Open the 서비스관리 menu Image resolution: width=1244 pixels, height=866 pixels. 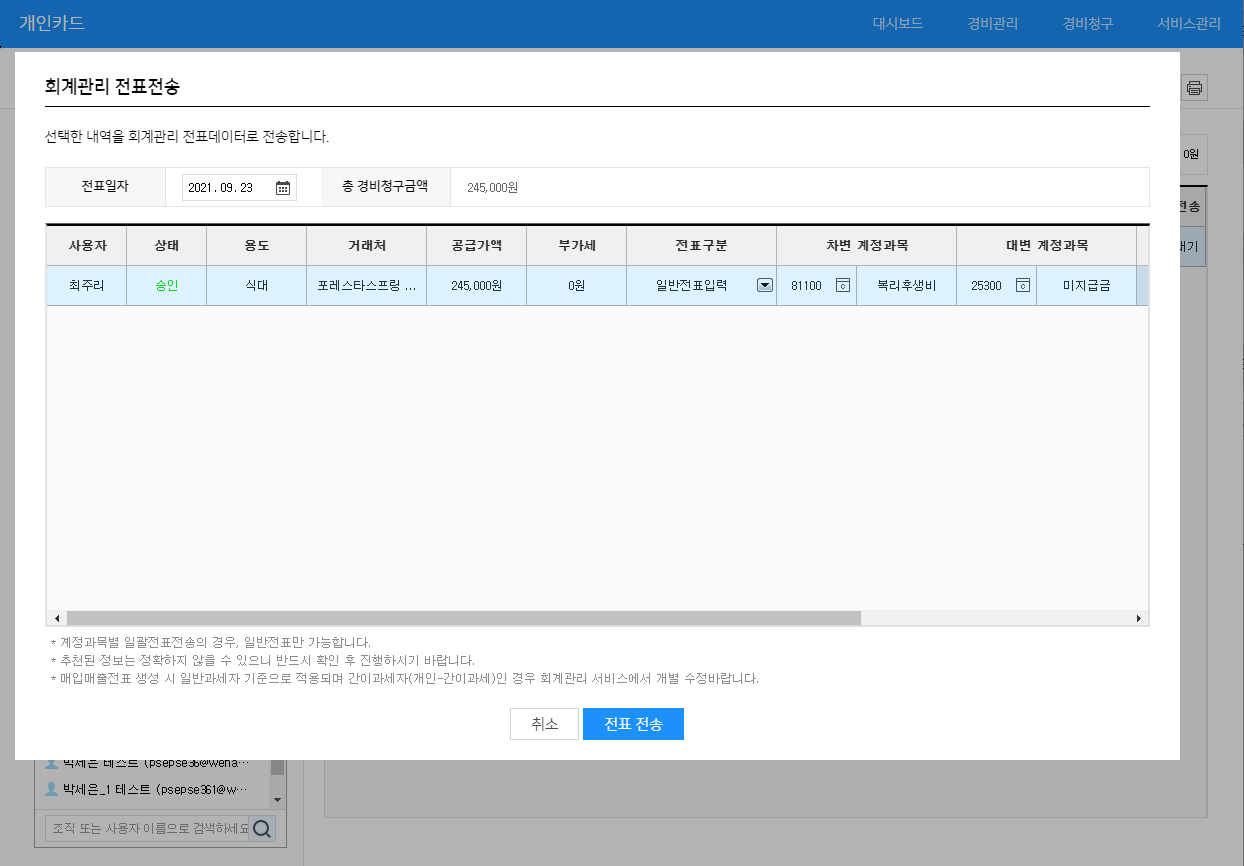(1188, 23)
